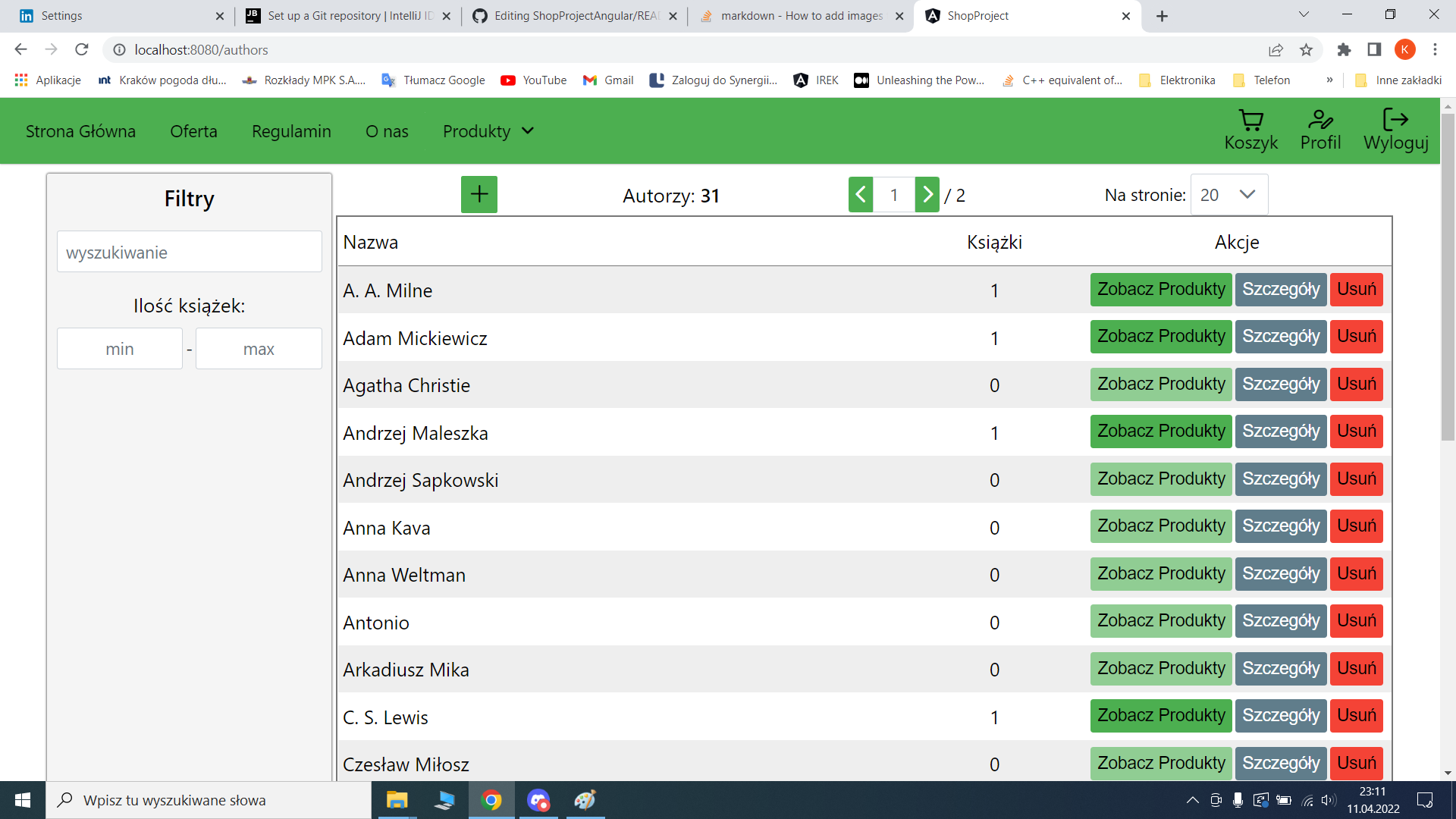Expand the hidden bookmarks chevron
The height and width of the screenshot is (819, 1456).
tap(1329, 80)
